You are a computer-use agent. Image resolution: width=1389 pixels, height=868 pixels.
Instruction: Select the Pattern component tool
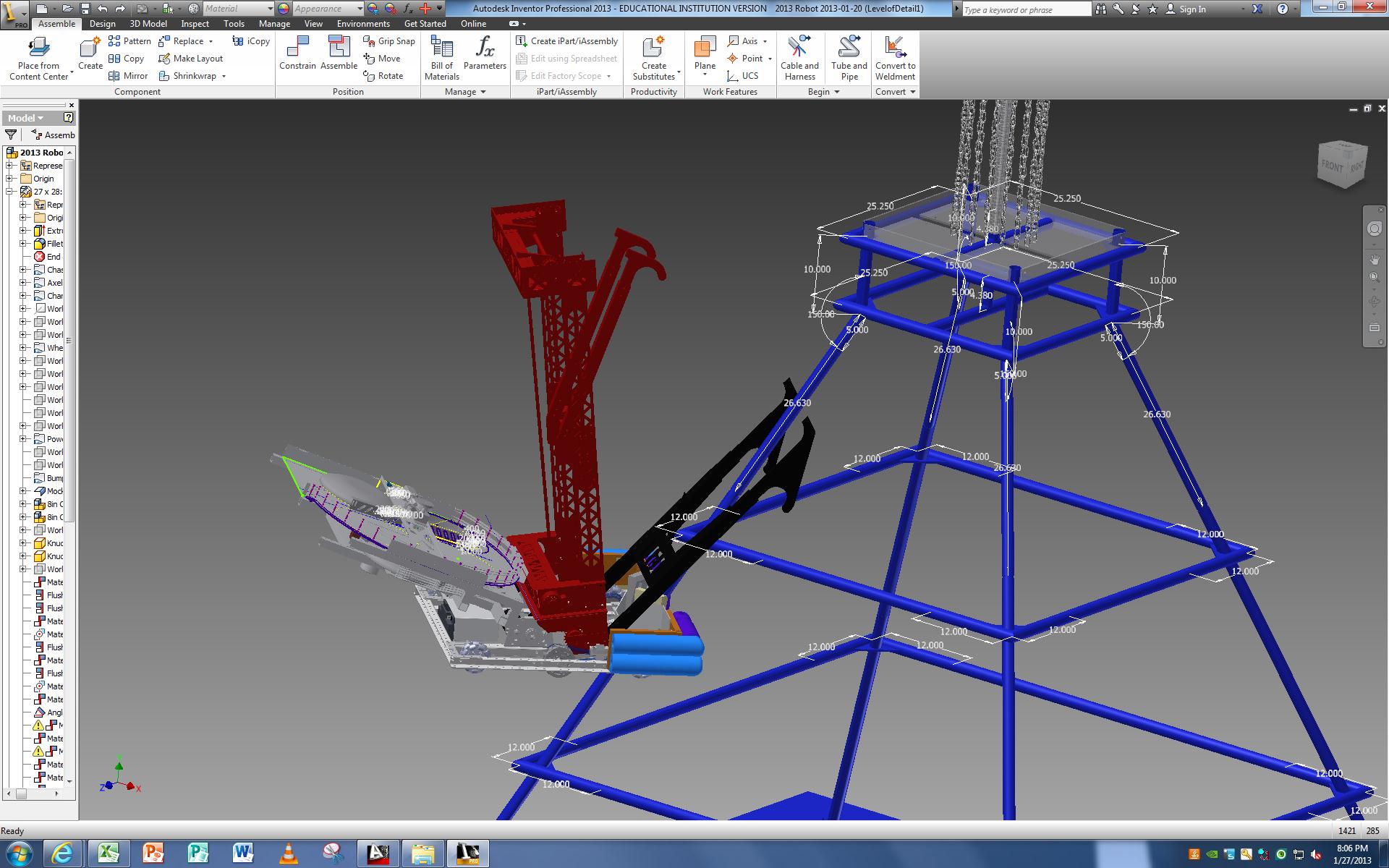click(129, 41)
